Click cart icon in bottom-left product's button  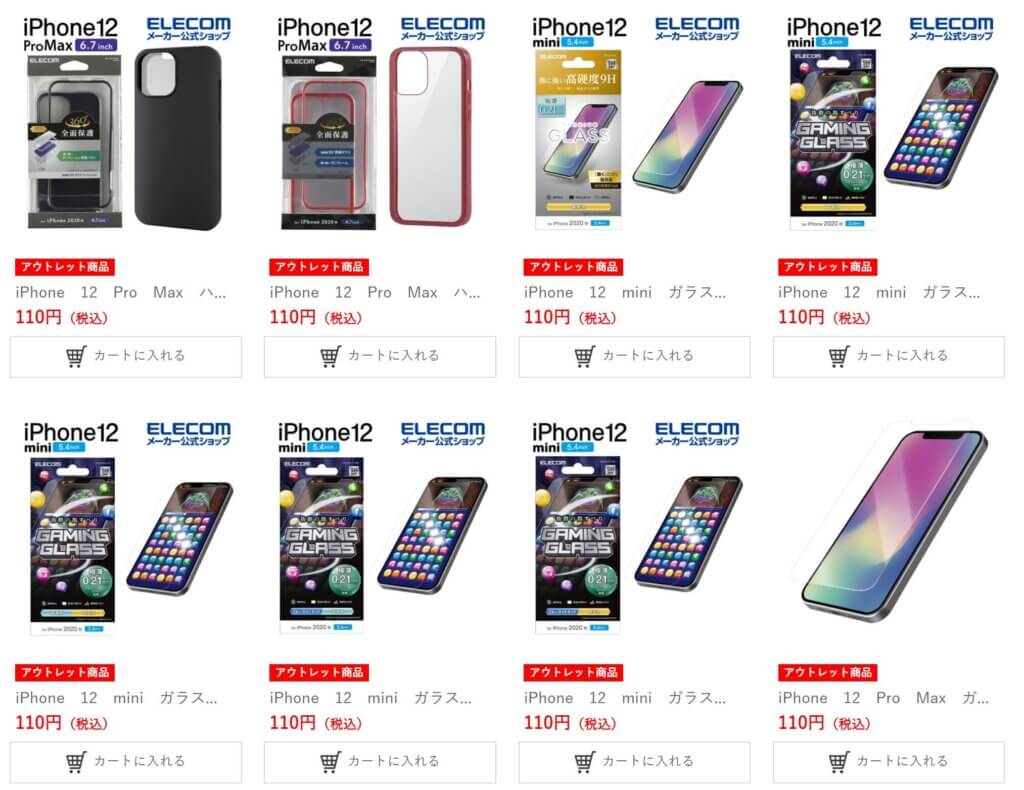[x=76, y=762]
